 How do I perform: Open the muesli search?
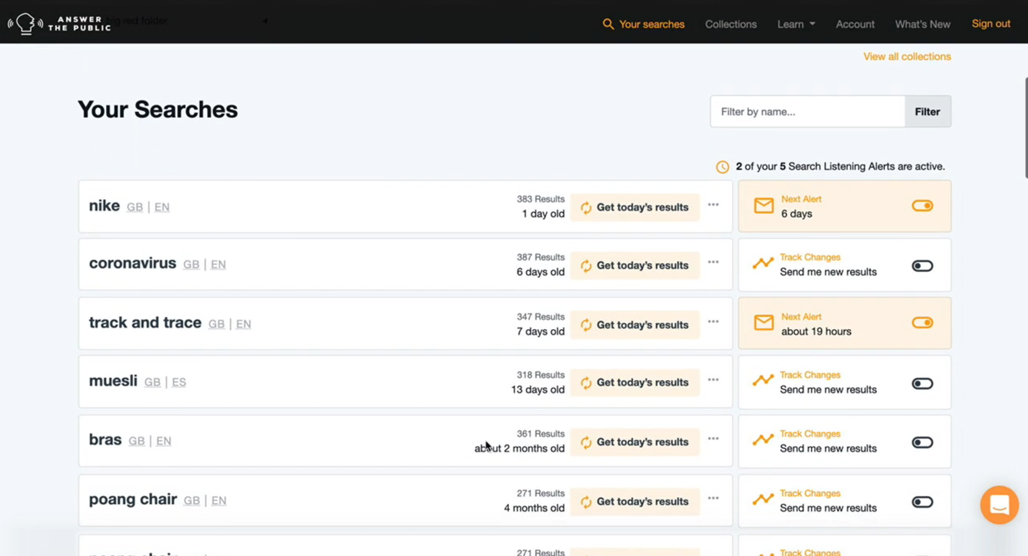coord(113,381)
